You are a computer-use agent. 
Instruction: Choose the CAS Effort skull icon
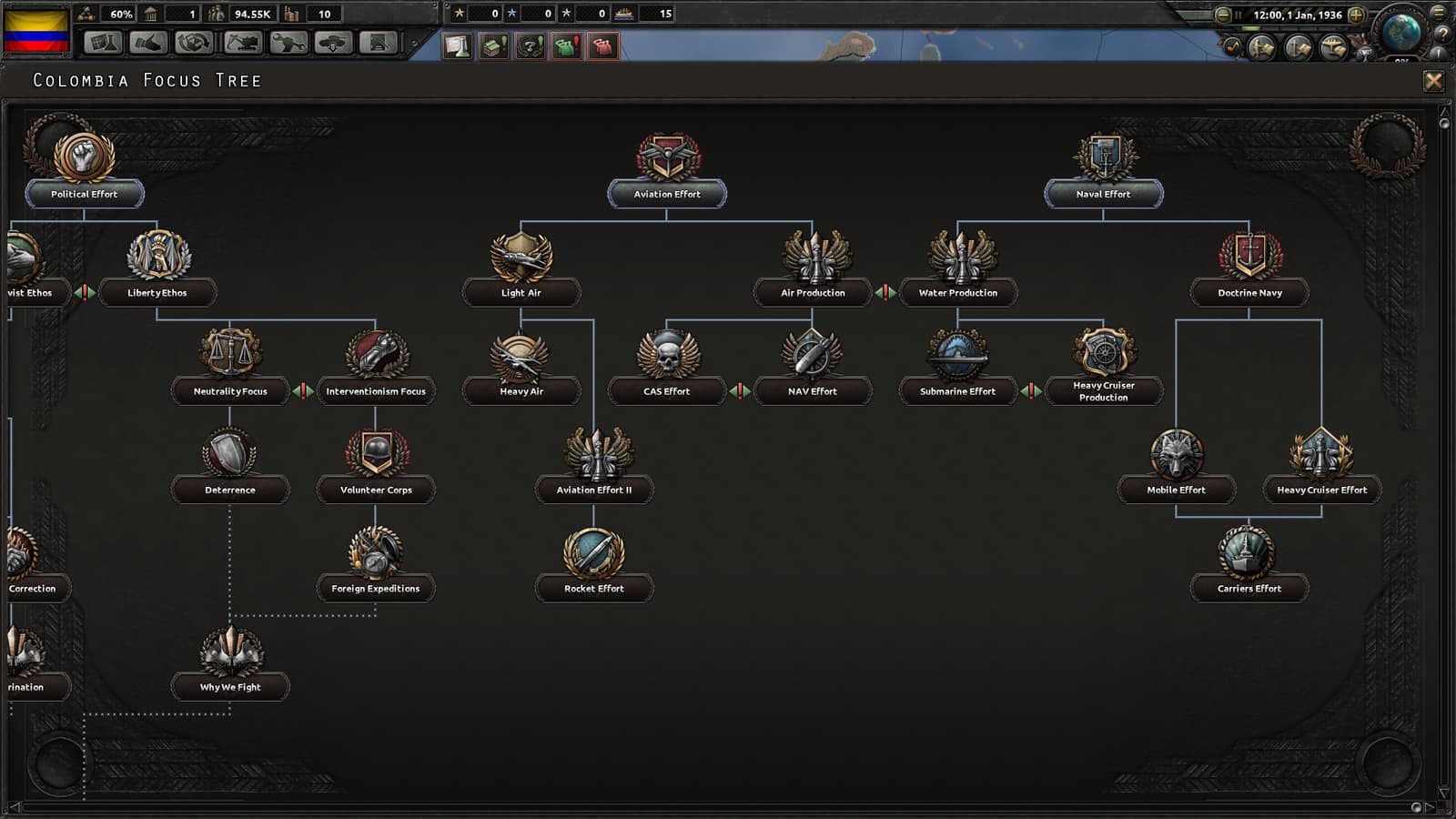click(x=667, y=354)
